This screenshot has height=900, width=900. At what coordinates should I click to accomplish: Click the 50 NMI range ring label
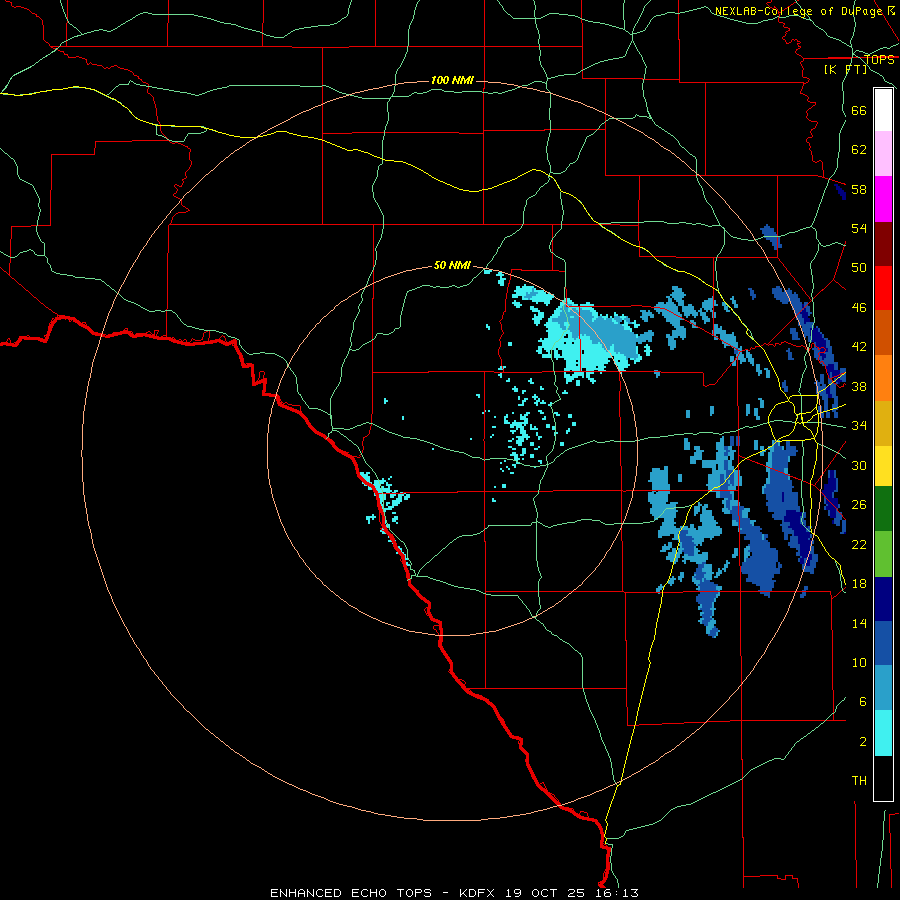click(452, 265)
